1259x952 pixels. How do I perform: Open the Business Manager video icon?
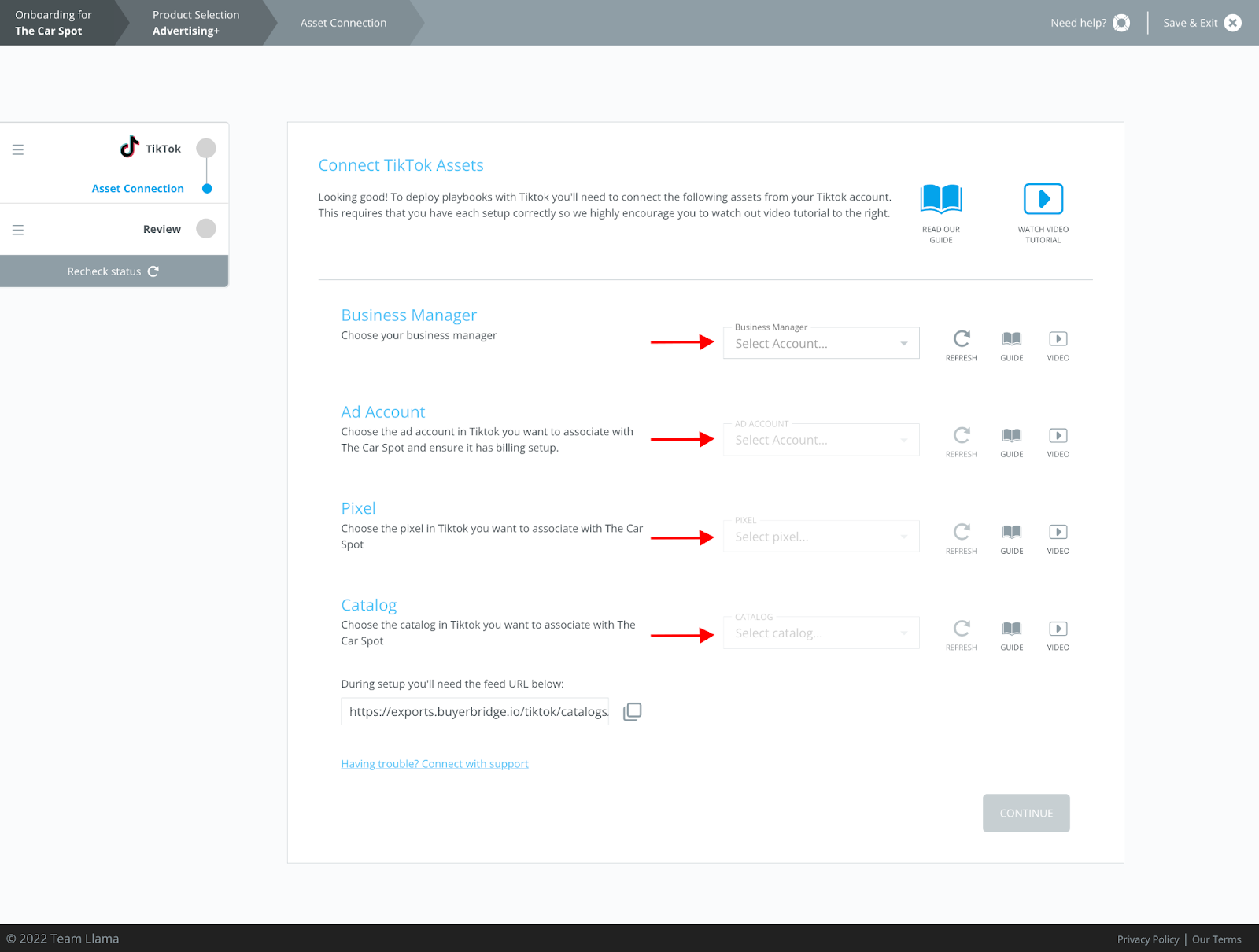click(x=1058, y=339)
